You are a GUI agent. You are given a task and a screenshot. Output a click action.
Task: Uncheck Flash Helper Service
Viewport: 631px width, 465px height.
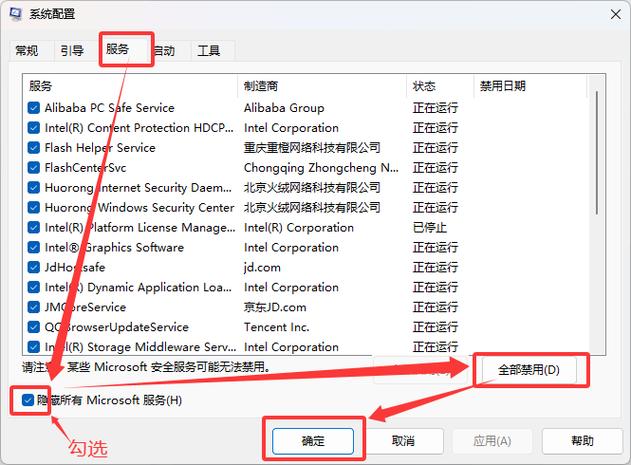(34, 148)
